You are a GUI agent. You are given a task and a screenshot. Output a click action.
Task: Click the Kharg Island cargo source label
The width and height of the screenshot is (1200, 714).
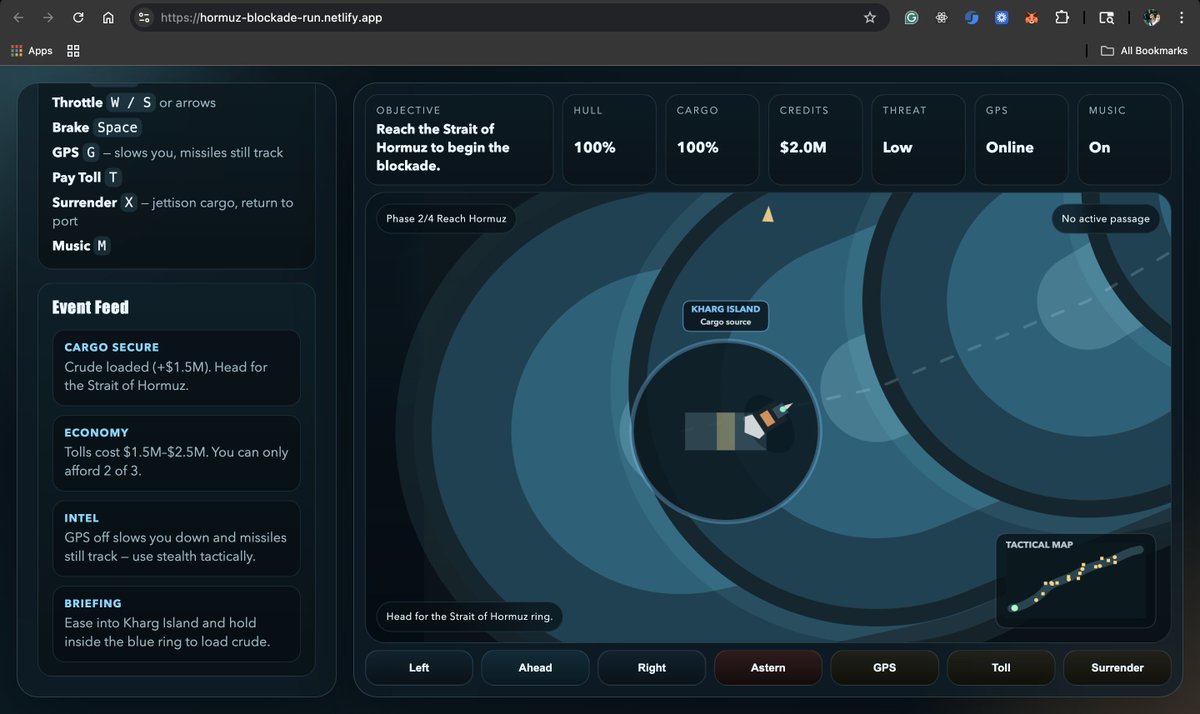point(726,316)
